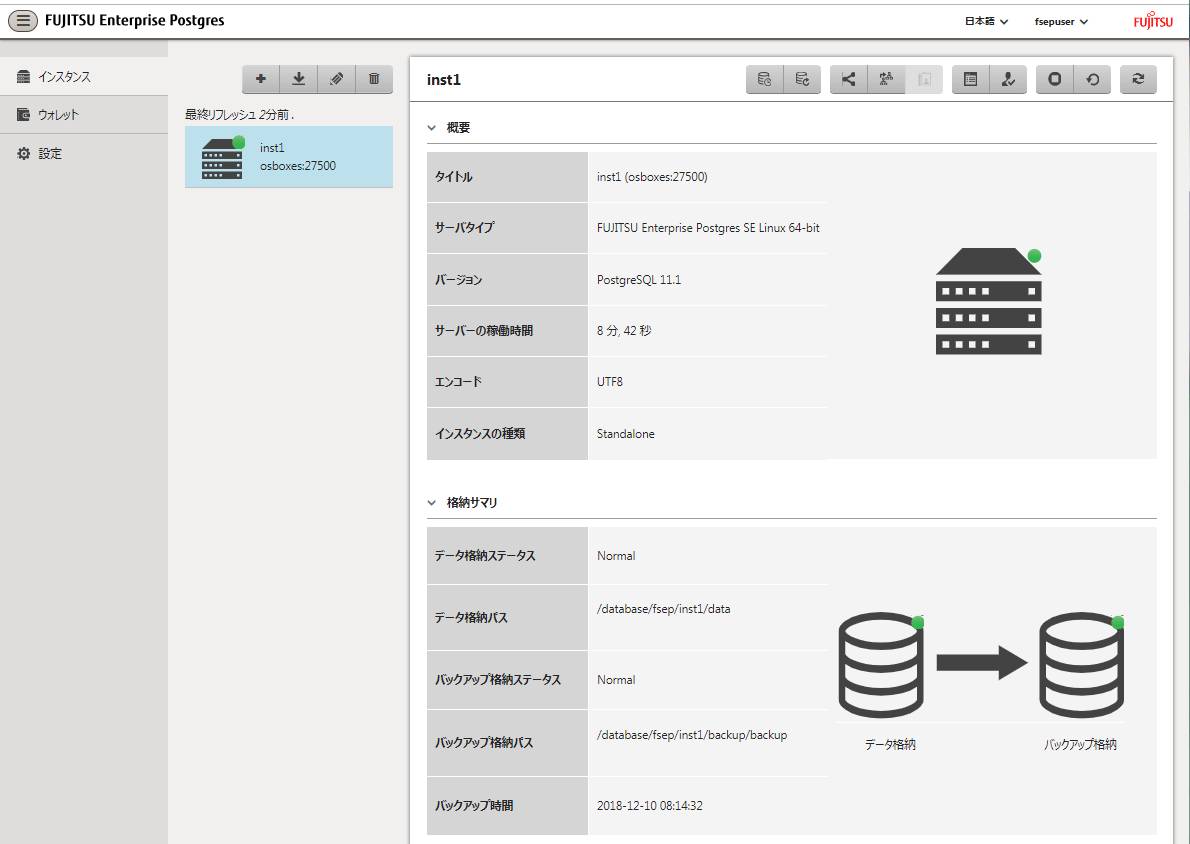Image resolution: width=1190 pixels, height=844 pixels.
Task: Click the backup storage status Normal value
Action: [x=616, y=680]
